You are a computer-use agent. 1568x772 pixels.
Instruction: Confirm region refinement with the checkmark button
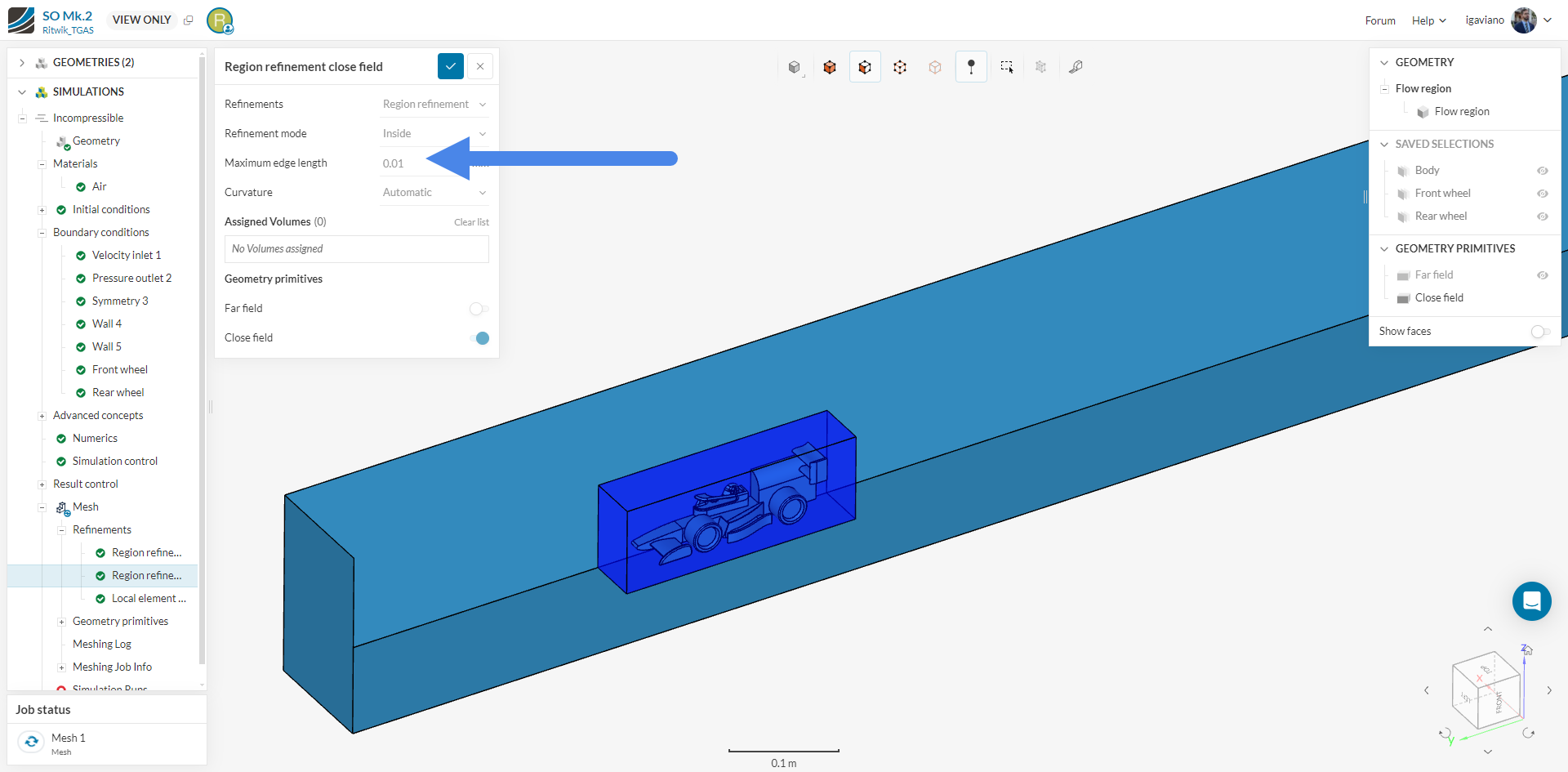pos(450,66)
